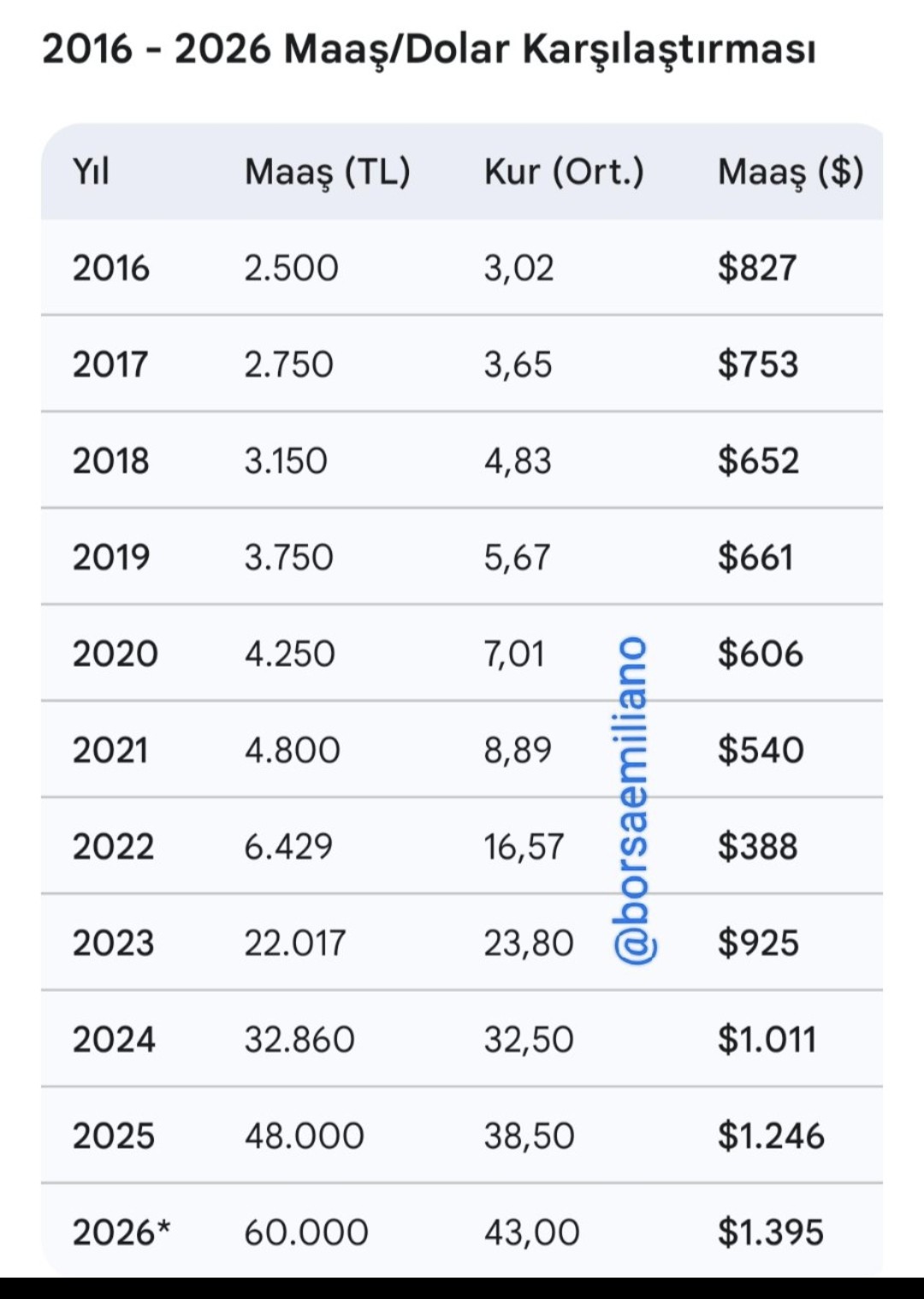Select the Kur (Ort.) column header
Screen dimensions: 924x1299
(x=564, y=172)
